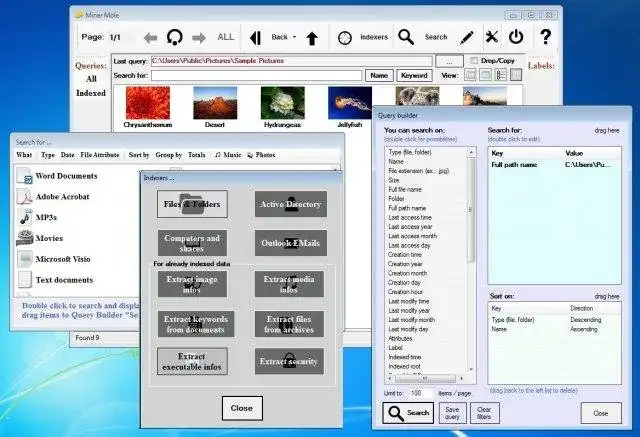Image resolution: width=640 pixels, height=437 pixels.
Task: Click the Search for input field
Action: click(x=256, y=75)
